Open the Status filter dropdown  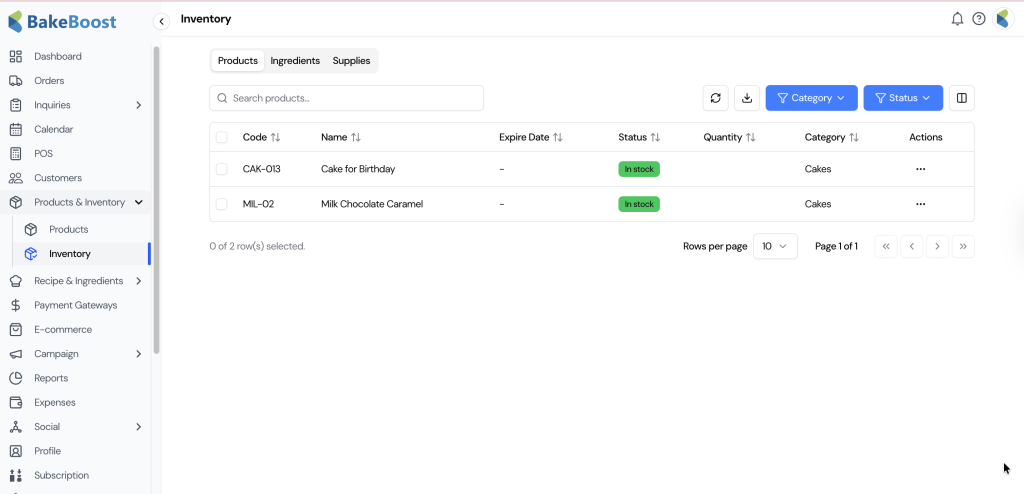902,98
